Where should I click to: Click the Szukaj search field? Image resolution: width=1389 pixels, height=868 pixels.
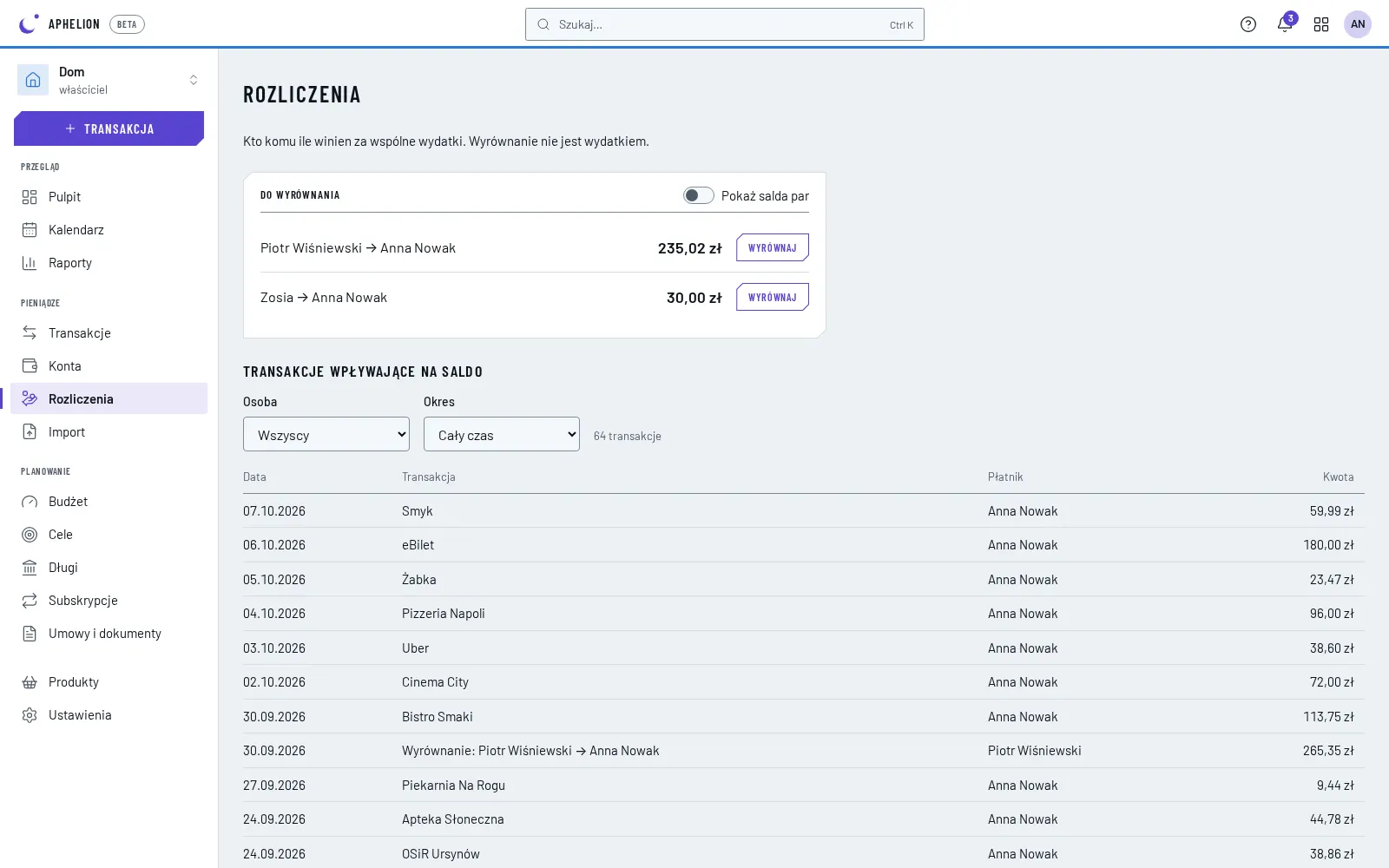pos(725,24)
